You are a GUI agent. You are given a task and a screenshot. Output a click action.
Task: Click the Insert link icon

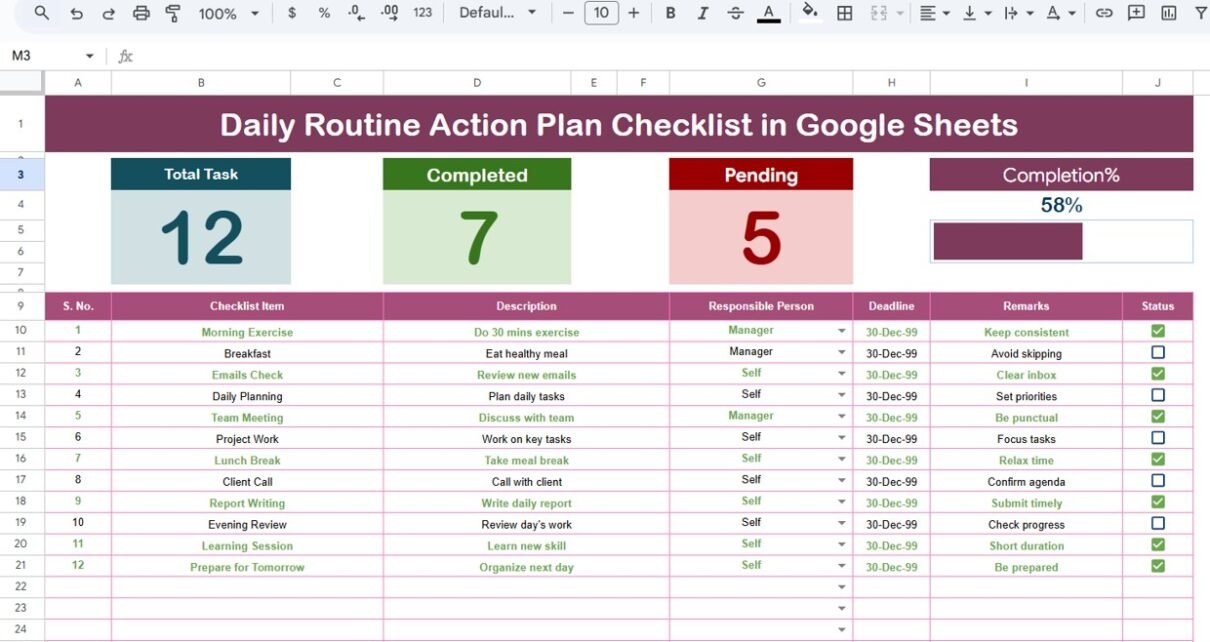click(x=1104, y=13)
